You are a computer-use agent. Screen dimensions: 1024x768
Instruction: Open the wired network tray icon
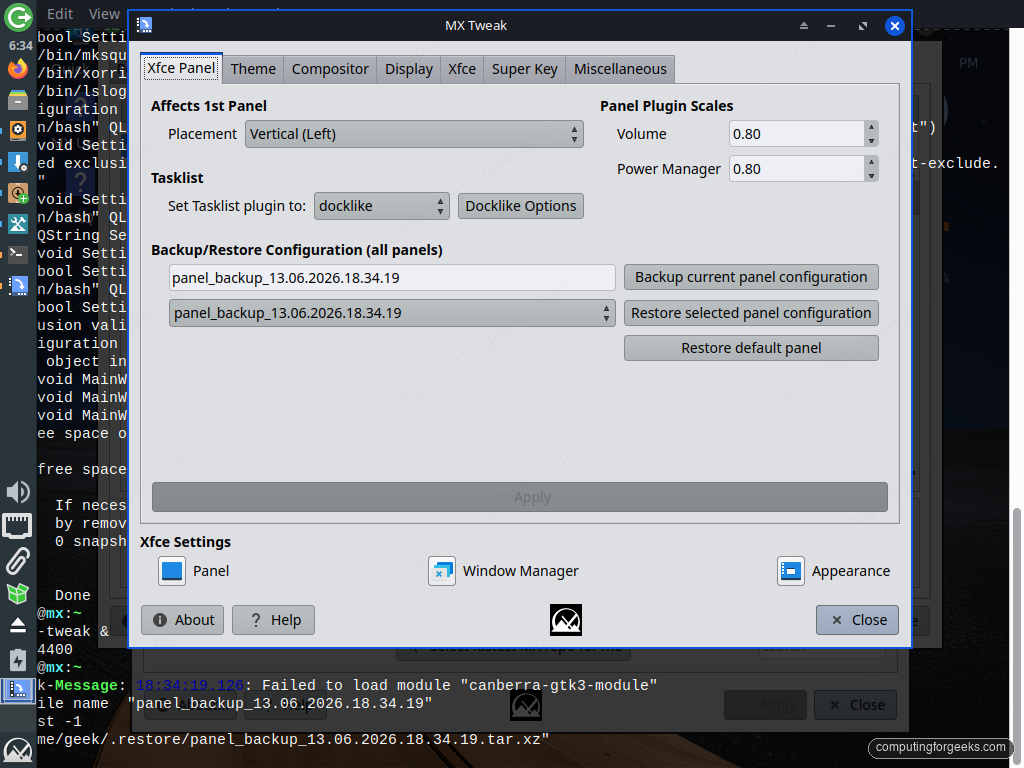click(18, 526)
